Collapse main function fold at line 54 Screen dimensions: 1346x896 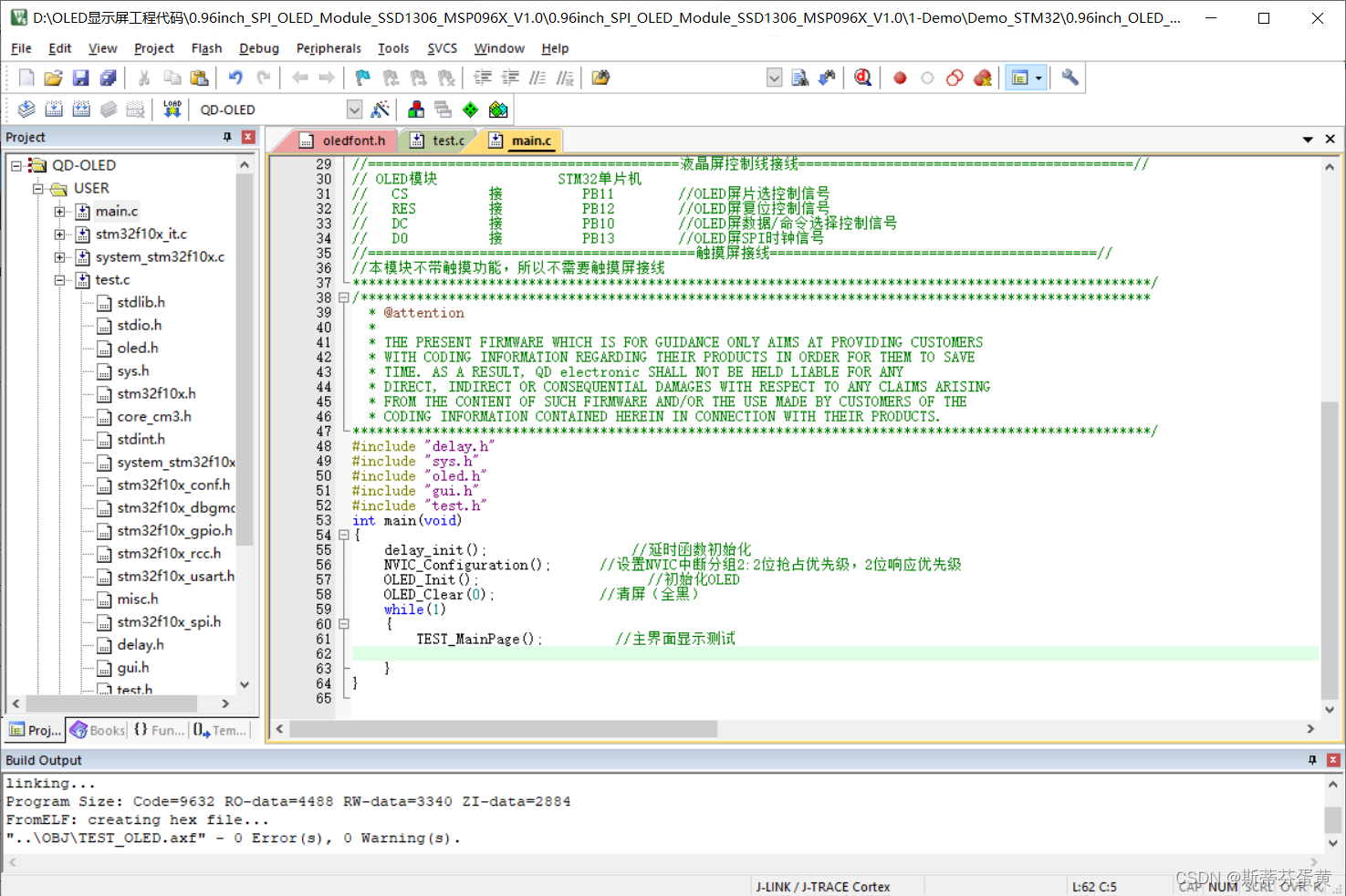click(x=344, y=536)
